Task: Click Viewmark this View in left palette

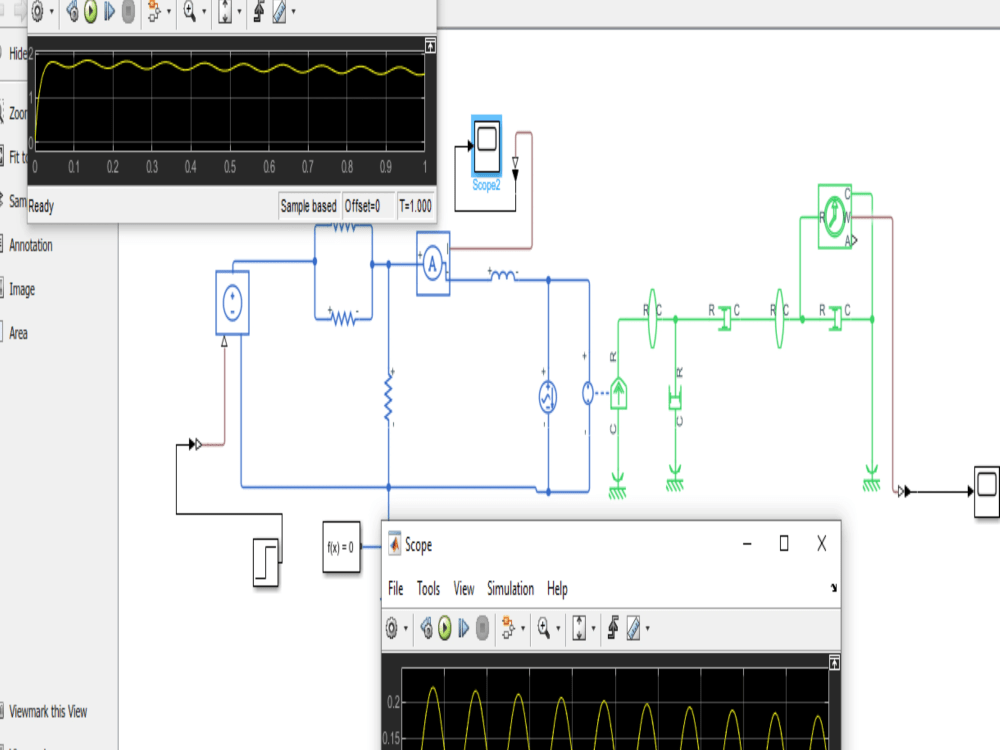Action: pos(48,711)
